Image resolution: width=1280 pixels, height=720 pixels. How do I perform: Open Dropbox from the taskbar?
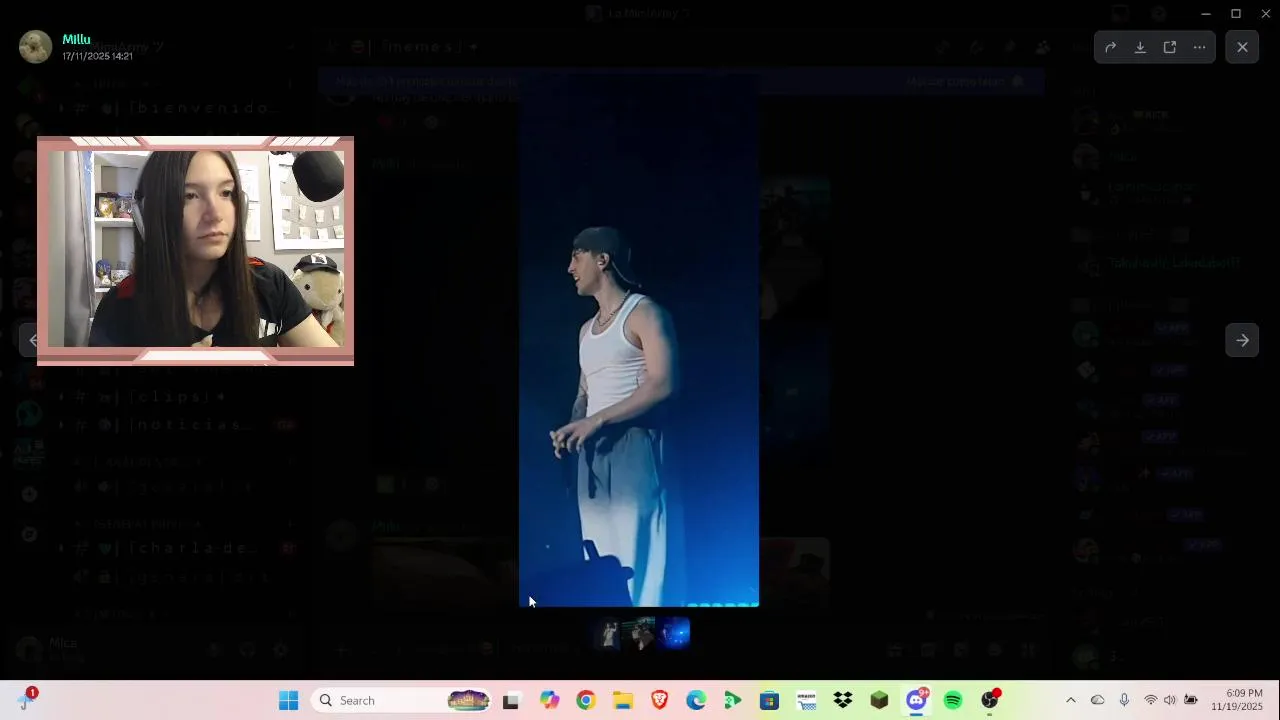[843, 700]
